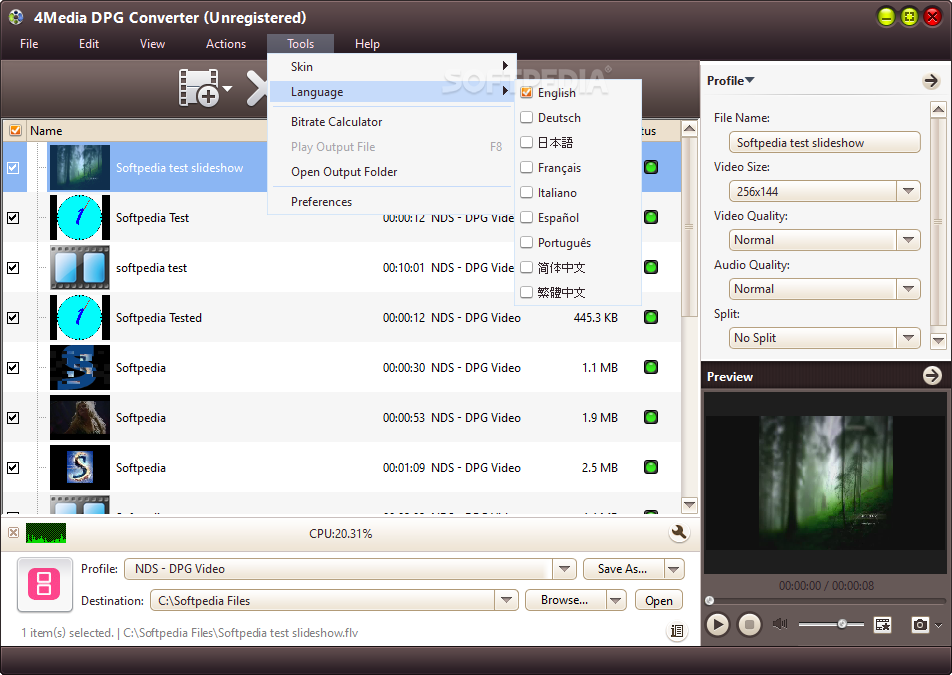This screenshot has height=675, width=952.
Task: Choose Français language option
Action: (x=578, y=168)
